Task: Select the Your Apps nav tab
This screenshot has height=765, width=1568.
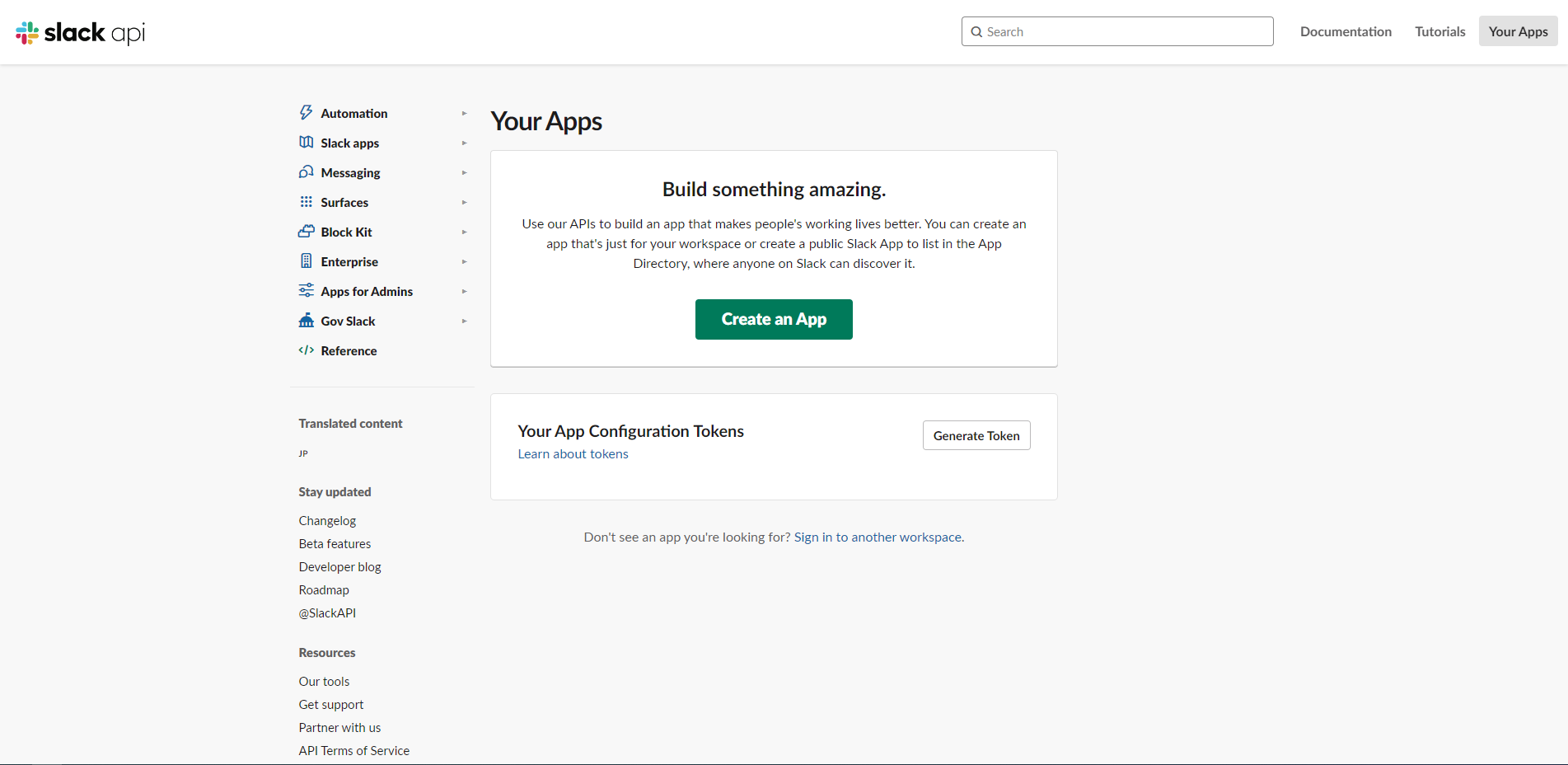Action: (x=1518, y=31)
